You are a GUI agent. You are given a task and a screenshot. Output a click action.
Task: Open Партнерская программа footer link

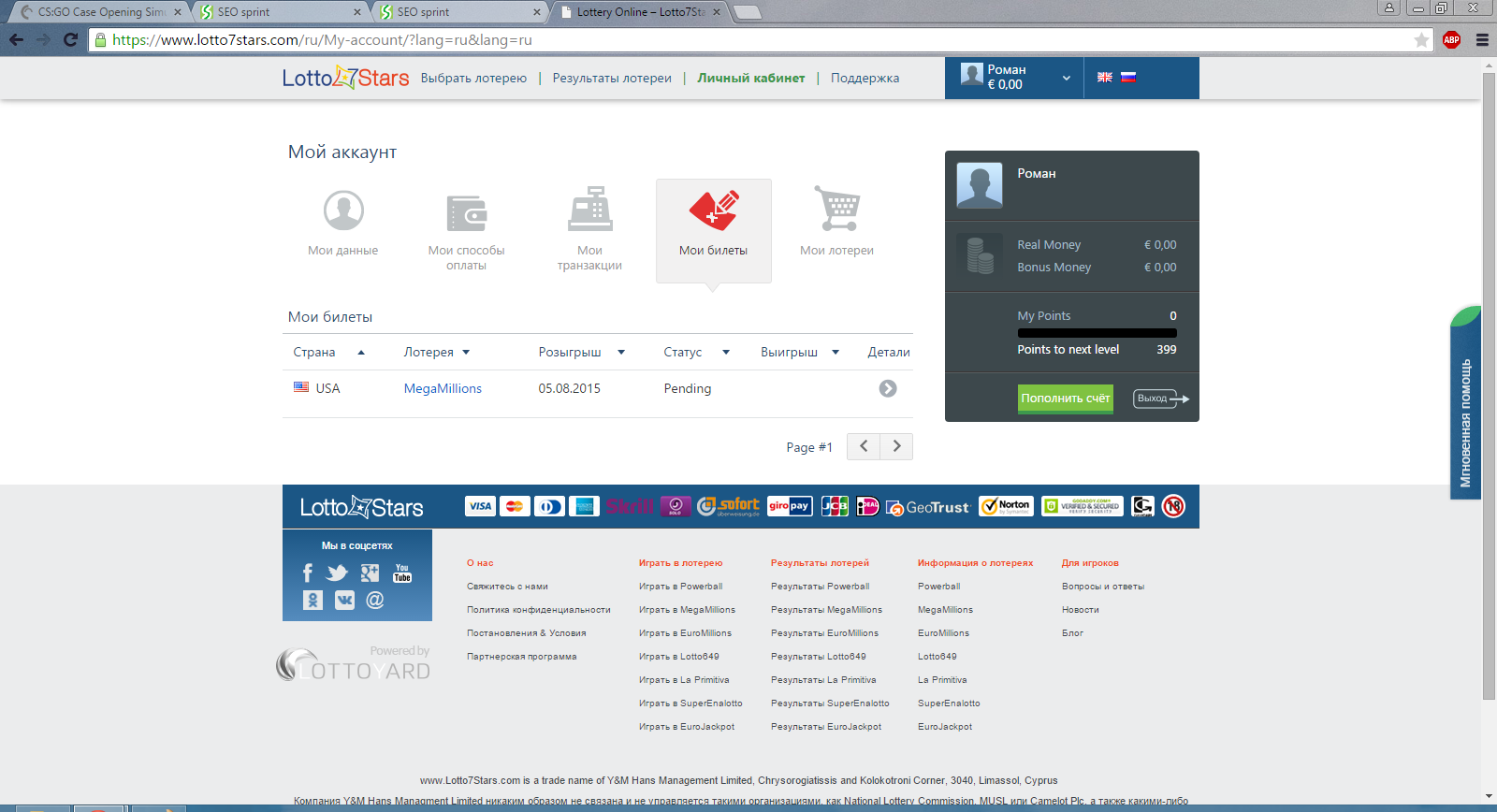pyautogui.click(x=521, y=657)
